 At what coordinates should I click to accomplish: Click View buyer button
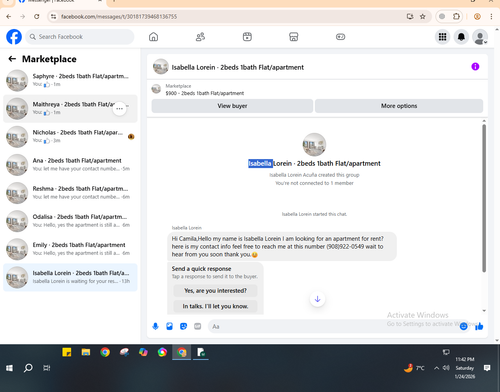[x=232, y=106]
